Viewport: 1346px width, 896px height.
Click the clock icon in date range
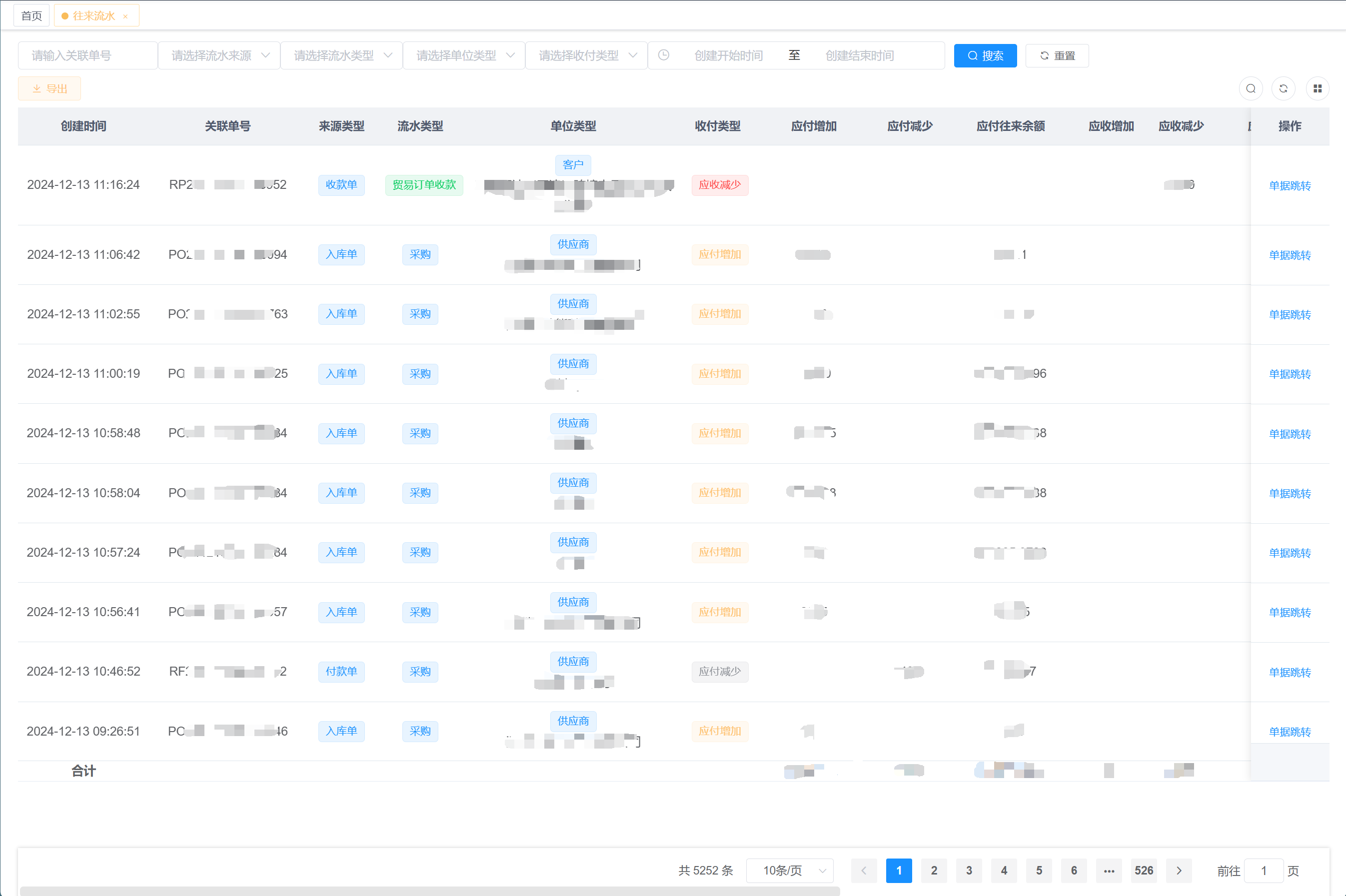[x=664, y=55]
